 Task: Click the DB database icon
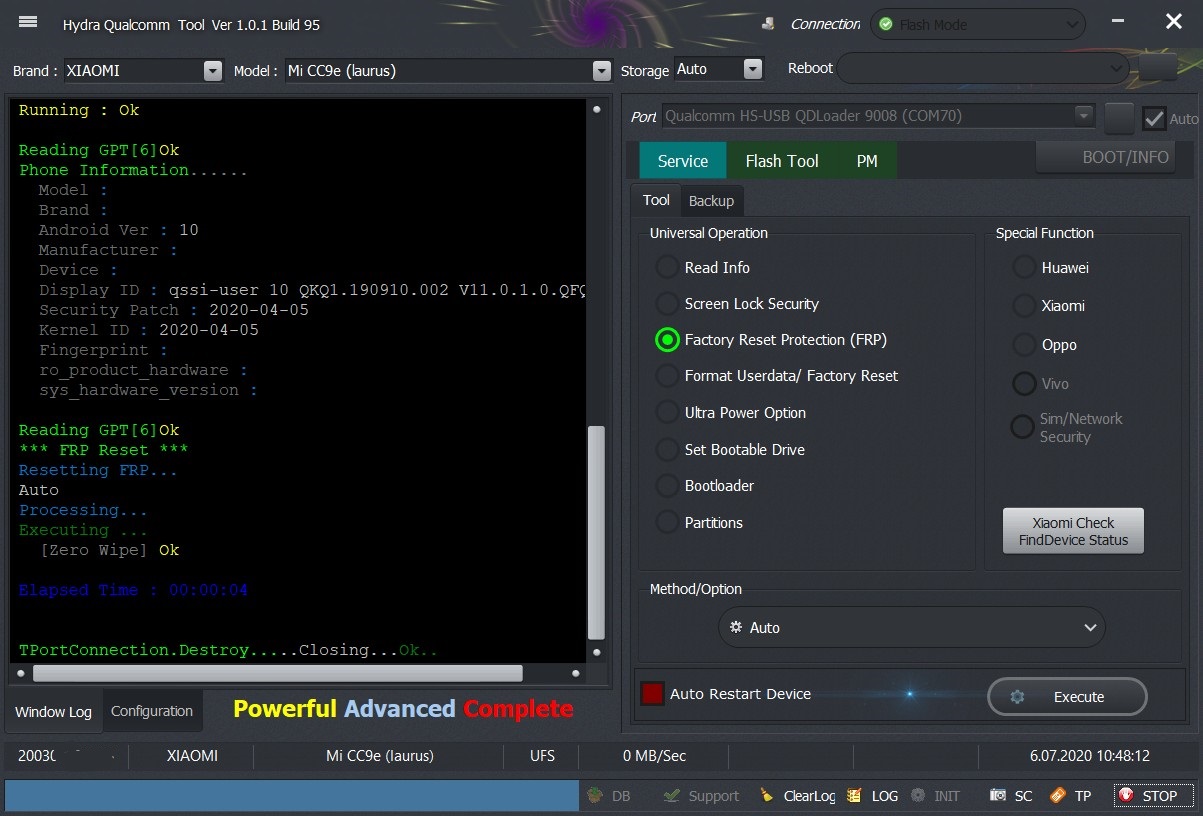click(x=596, y=796)
